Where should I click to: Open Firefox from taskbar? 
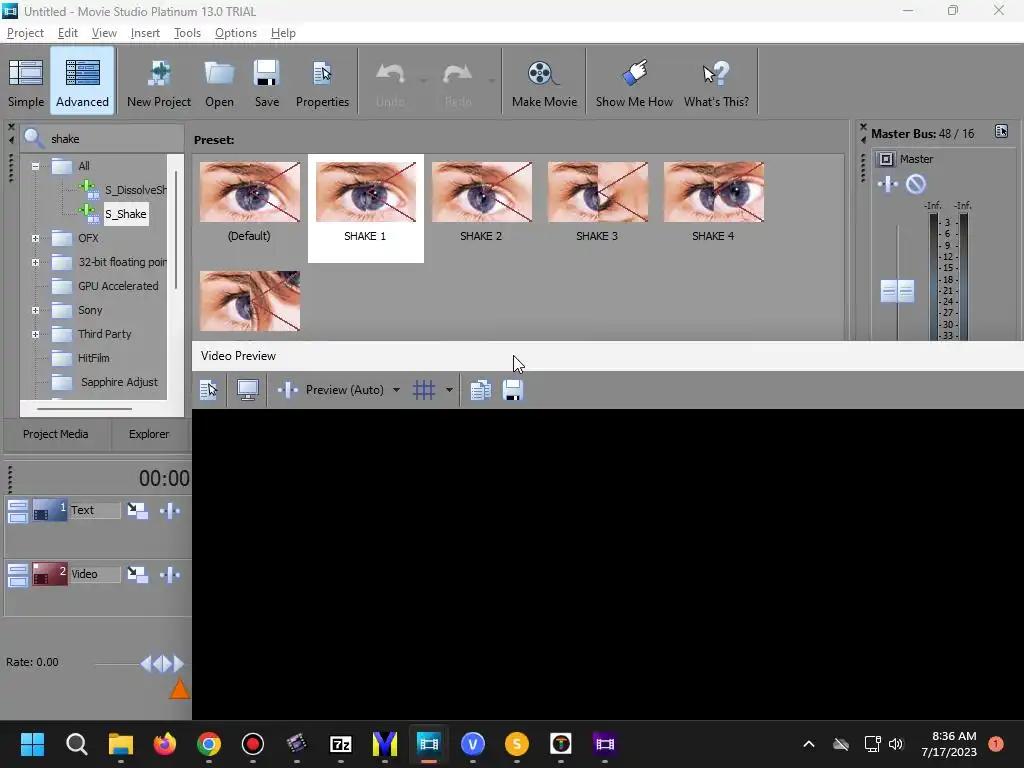[x=165, y=744]
